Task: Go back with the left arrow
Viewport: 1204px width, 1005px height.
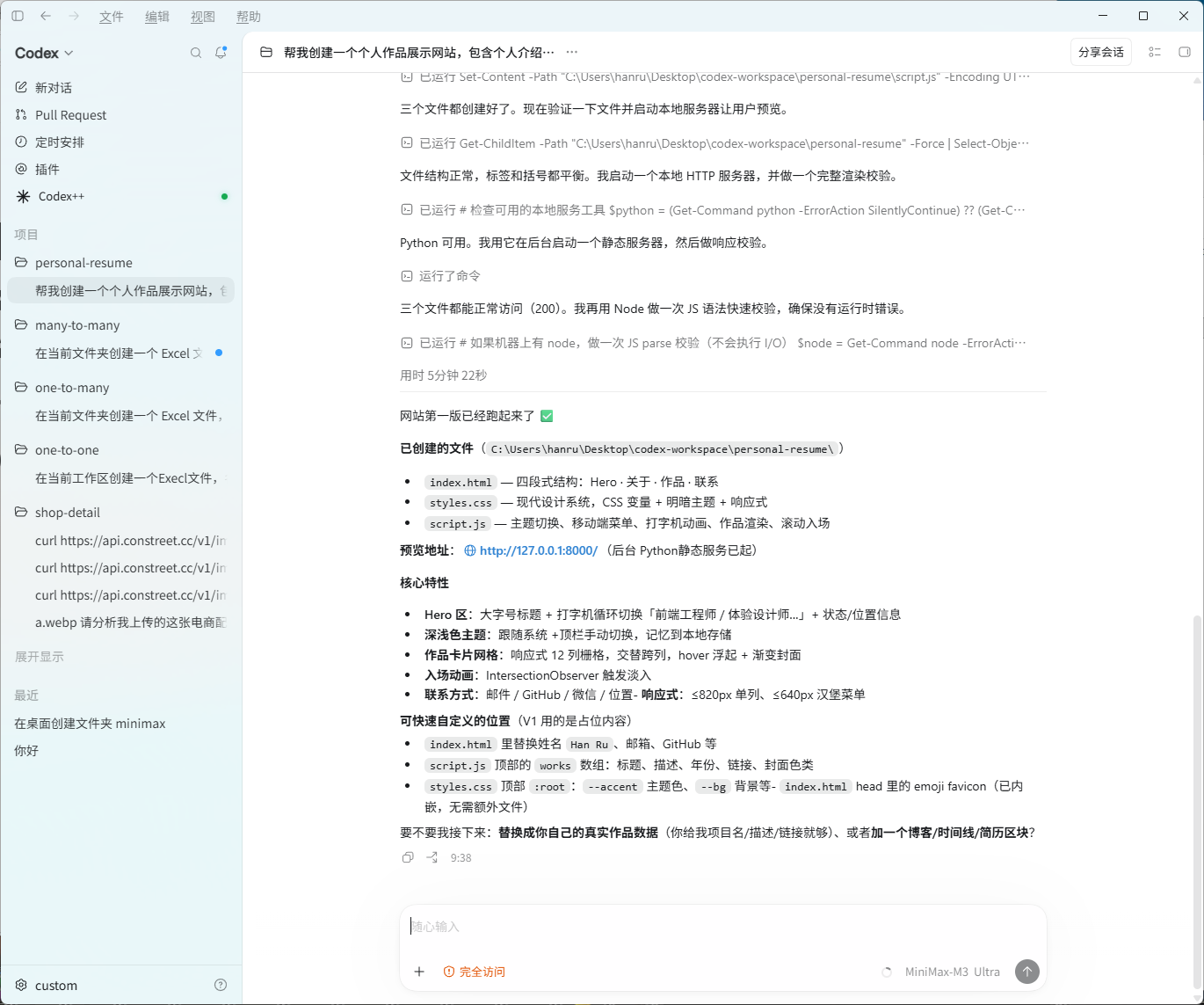Action: pos(46,16)
